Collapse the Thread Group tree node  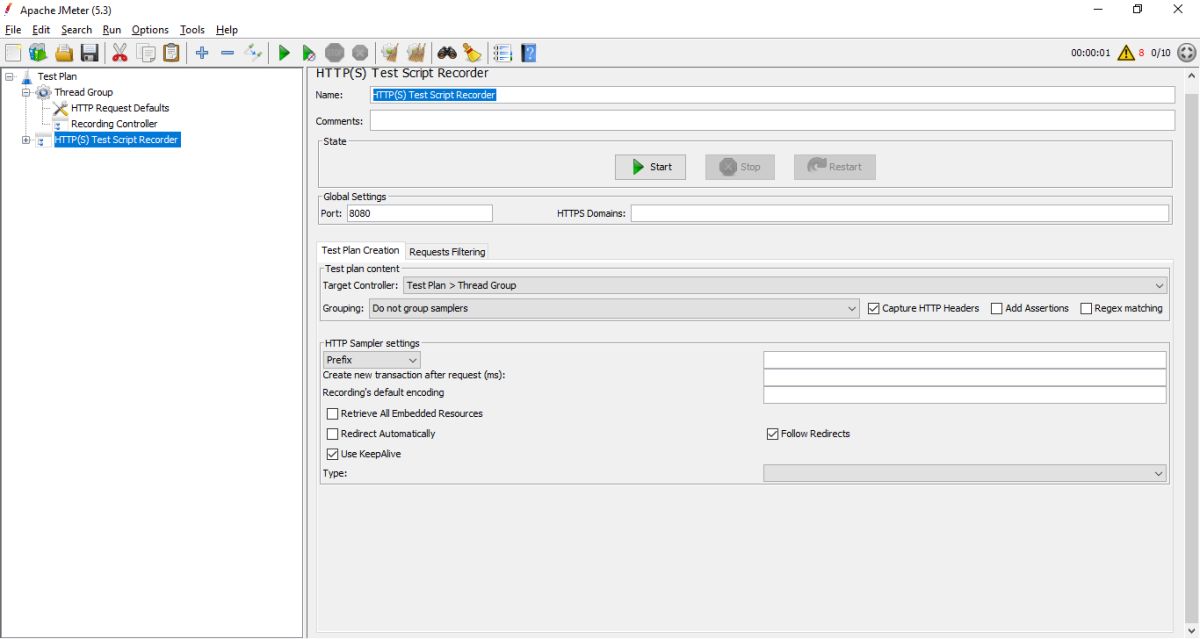coord(26,92)
